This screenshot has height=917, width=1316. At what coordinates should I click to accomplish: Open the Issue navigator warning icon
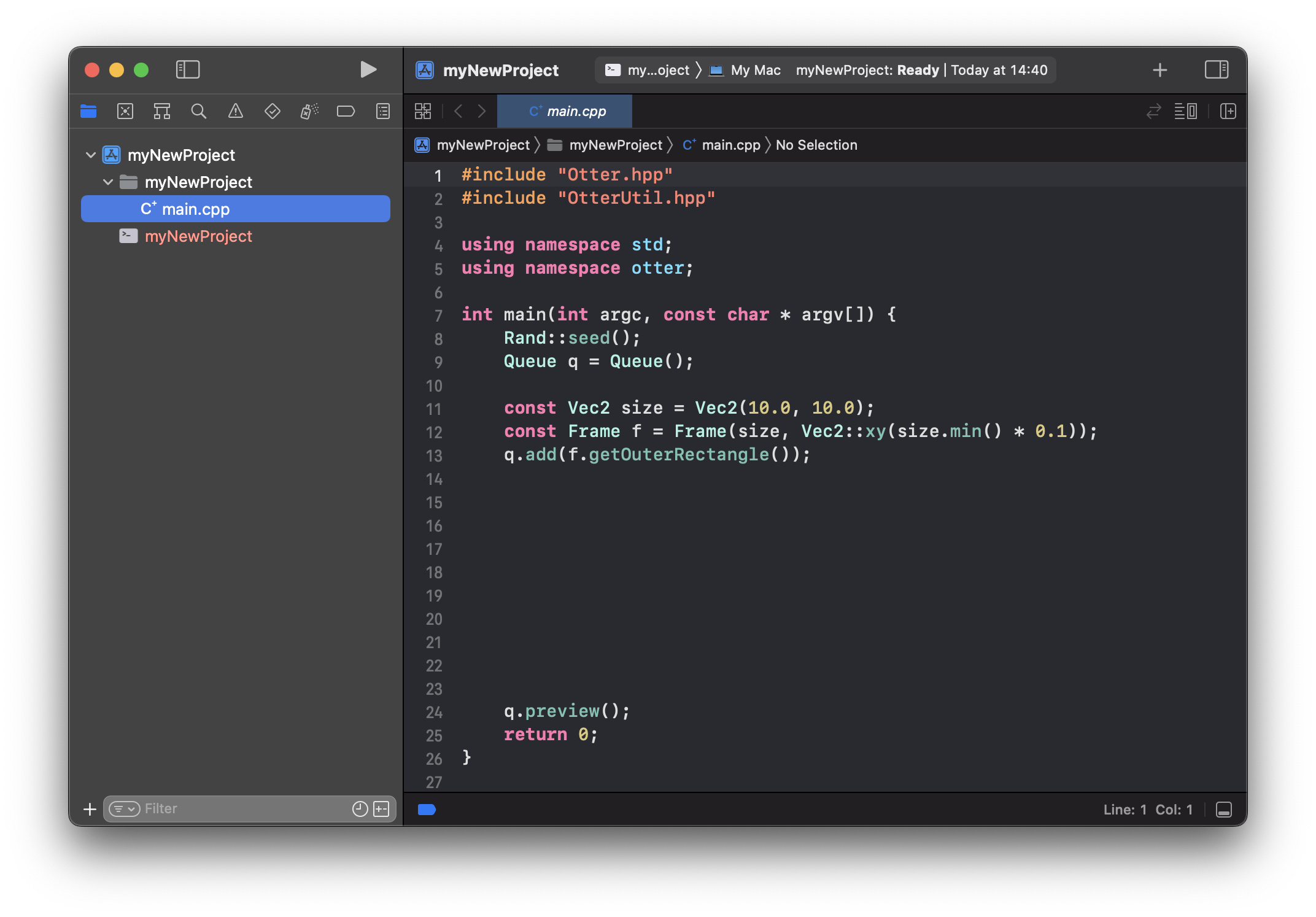click(236, 111)
